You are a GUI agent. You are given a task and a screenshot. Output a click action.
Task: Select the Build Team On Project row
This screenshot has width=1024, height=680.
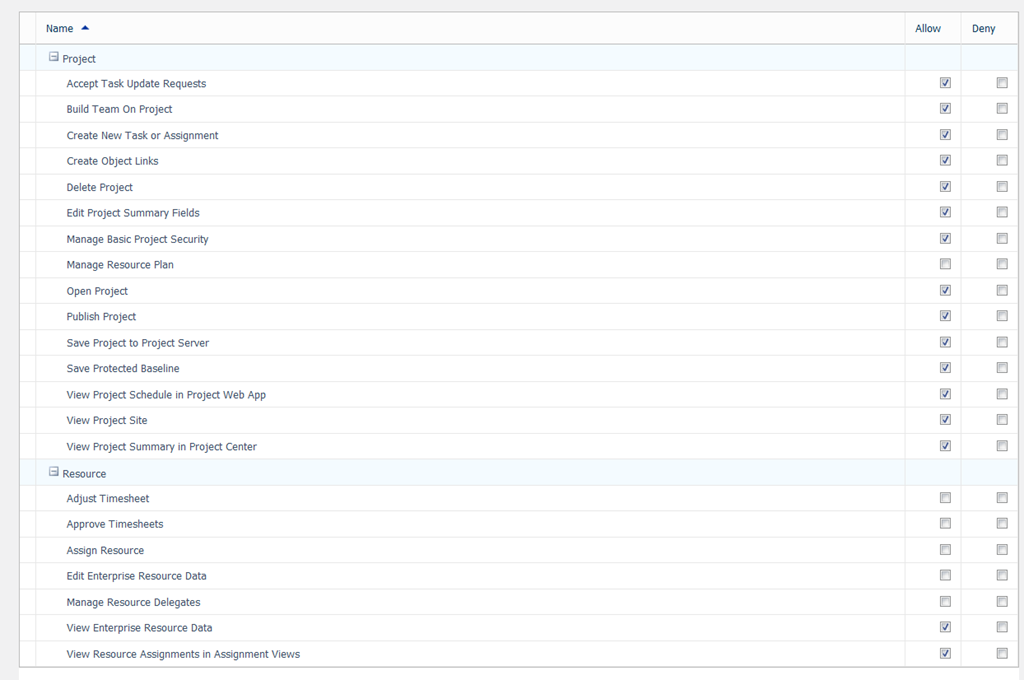120,109
